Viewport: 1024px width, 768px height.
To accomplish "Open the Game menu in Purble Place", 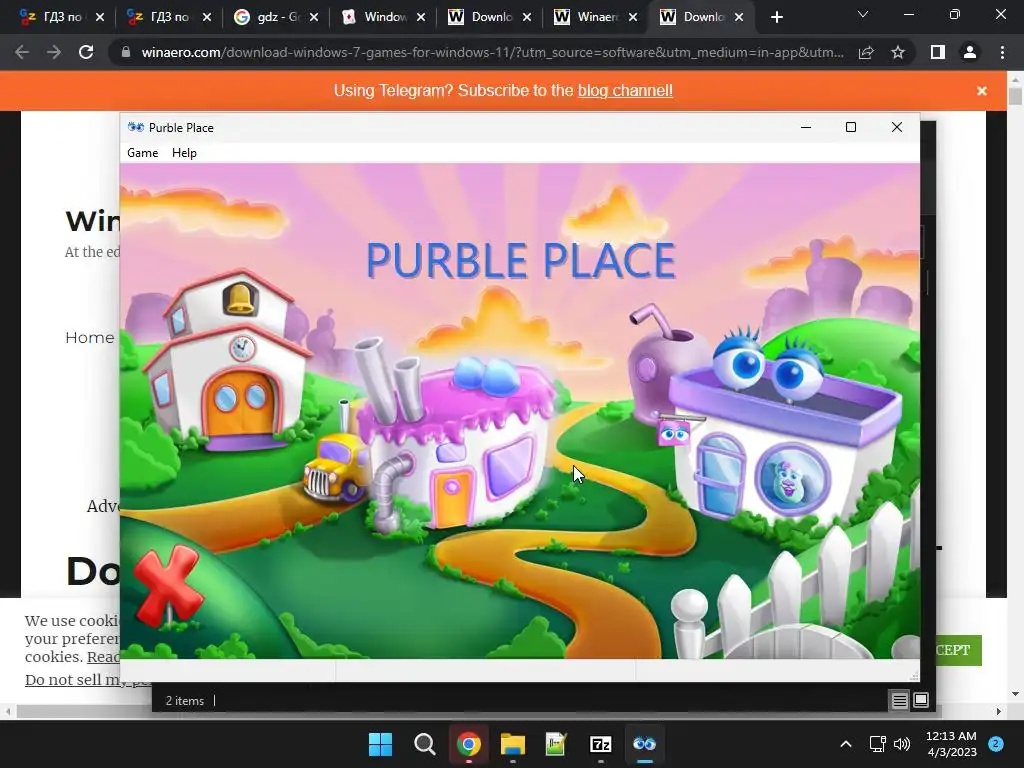I will pyautogui.click(x=142, y=153).
